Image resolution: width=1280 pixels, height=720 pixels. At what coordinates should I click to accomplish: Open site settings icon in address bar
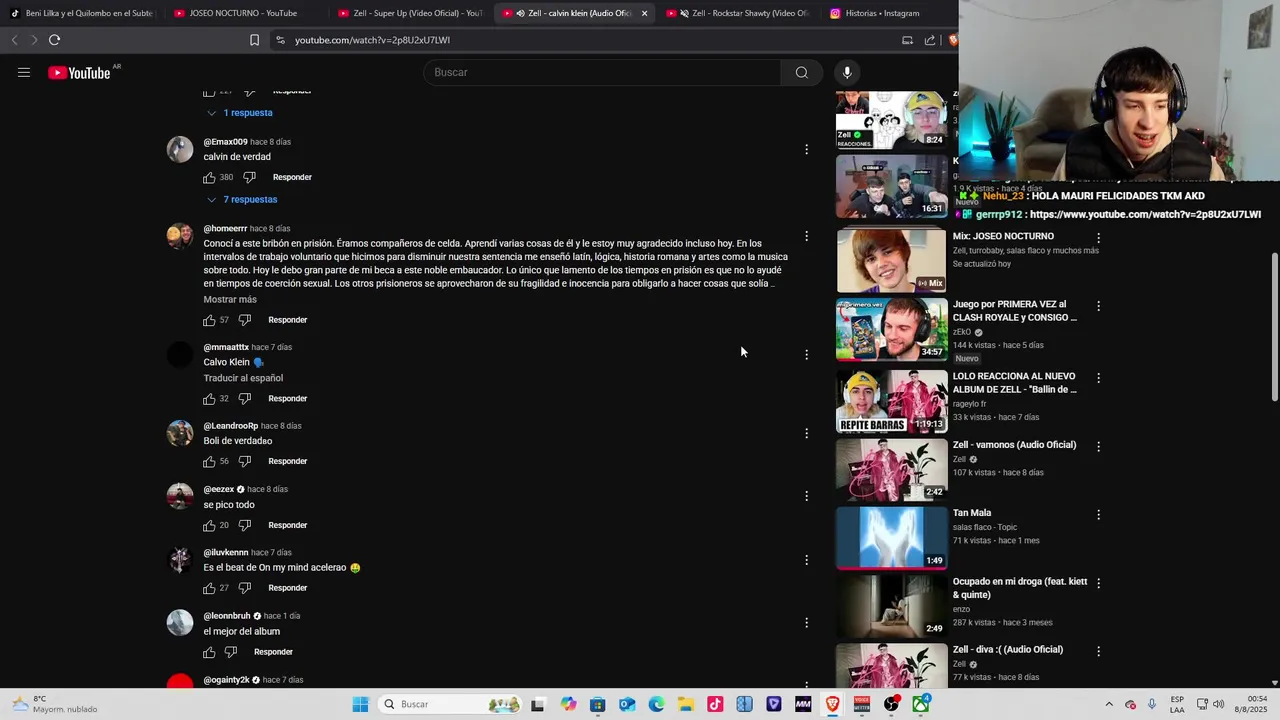[x=281, y=40]
